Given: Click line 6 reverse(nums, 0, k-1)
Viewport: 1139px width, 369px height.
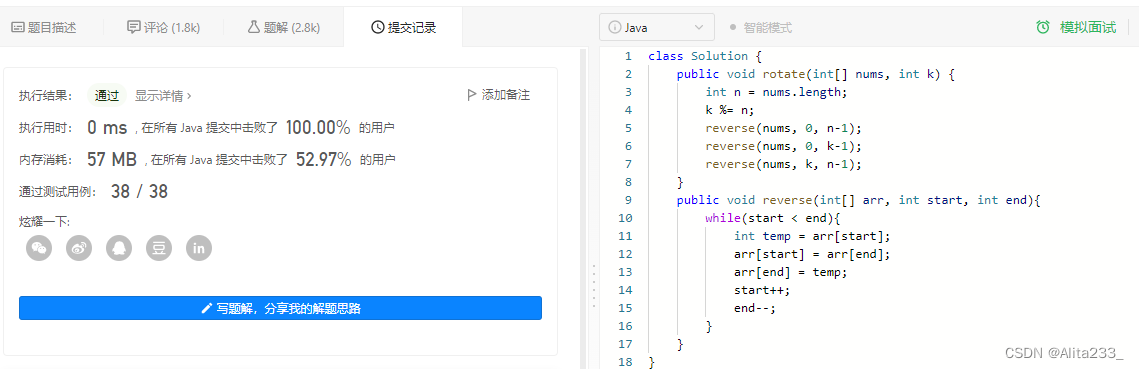Looking at the screenshot, I should [x=783, y=146].
